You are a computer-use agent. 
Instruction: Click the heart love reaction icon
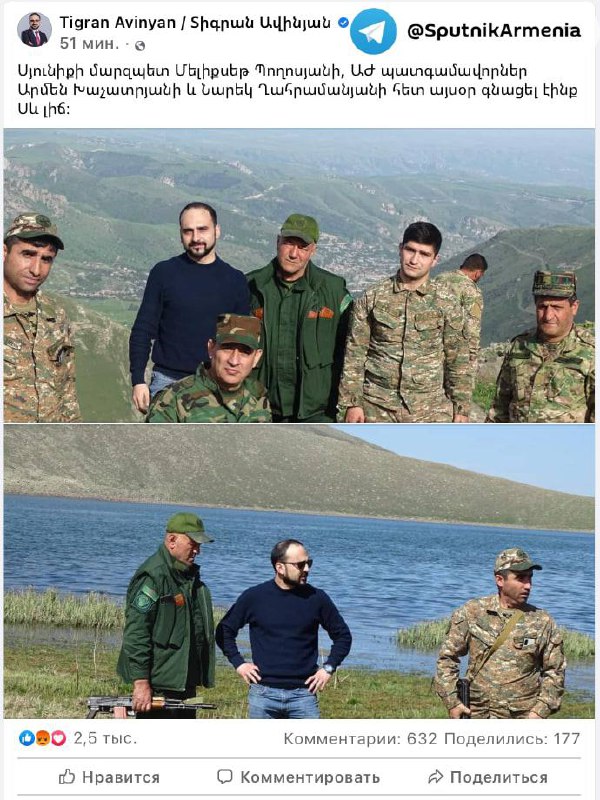(x=58, y=738)
